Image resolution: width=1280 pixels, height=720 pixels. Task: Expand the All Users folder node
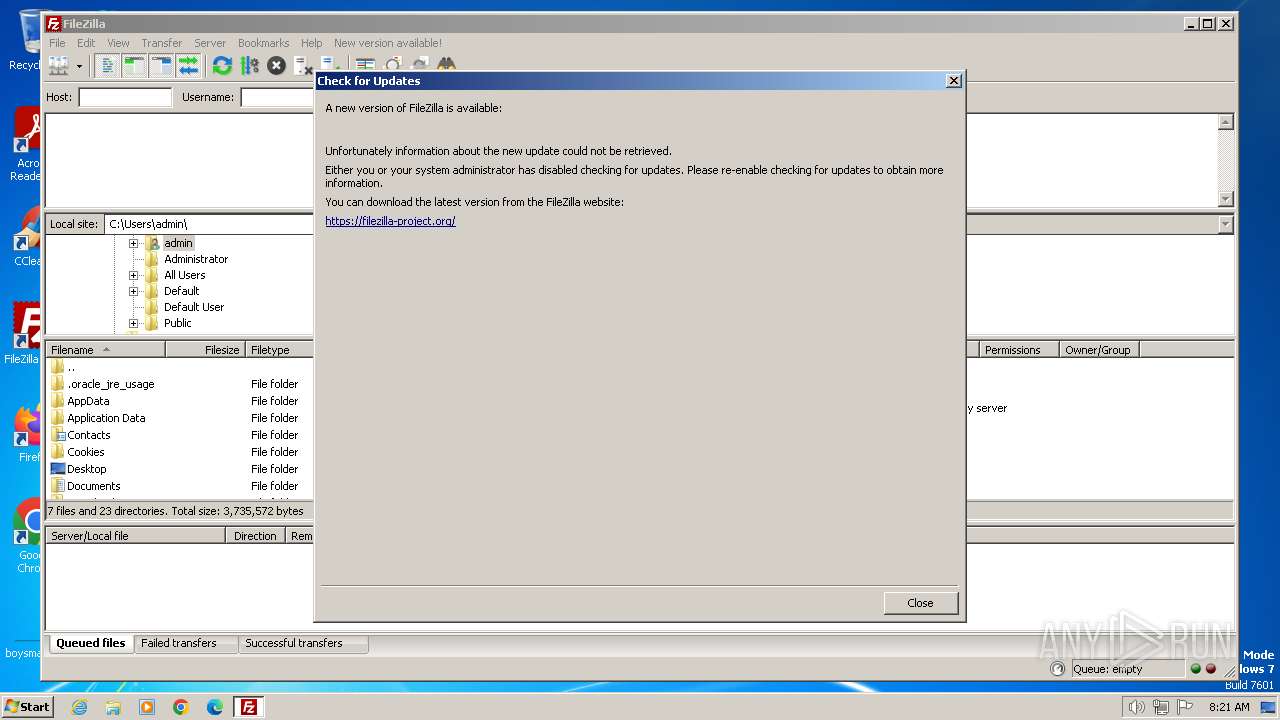click(133, 275)
